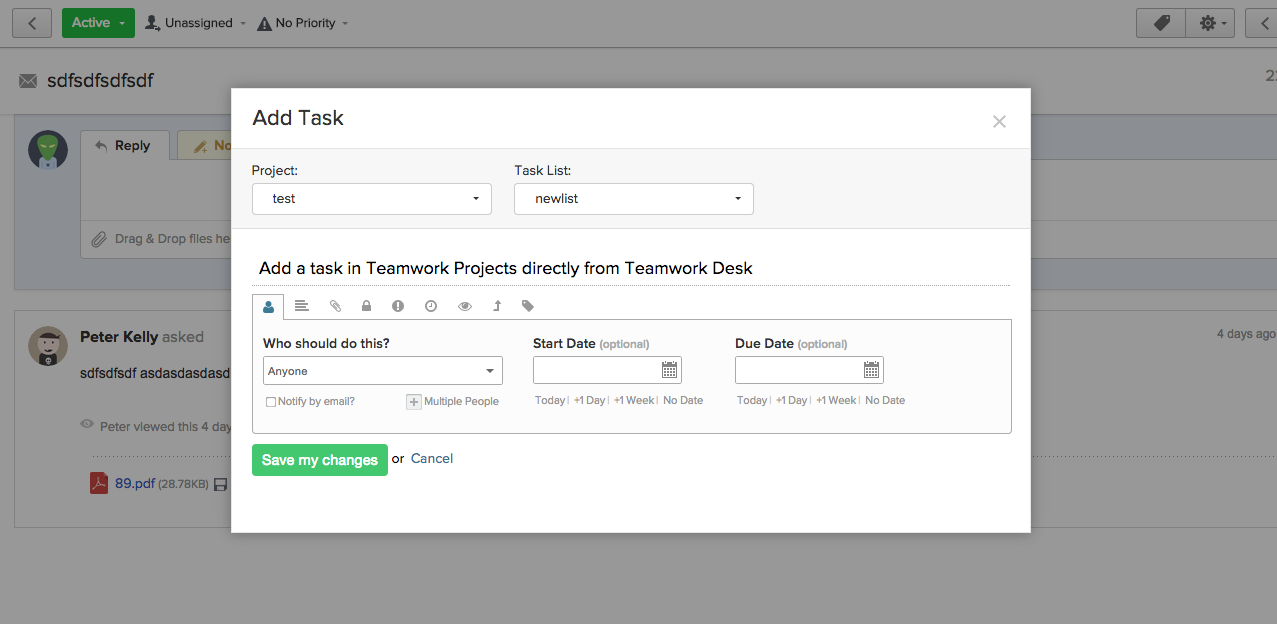Click the Save my changes button
Screen dimensions: 1277x624
(319, 460)
